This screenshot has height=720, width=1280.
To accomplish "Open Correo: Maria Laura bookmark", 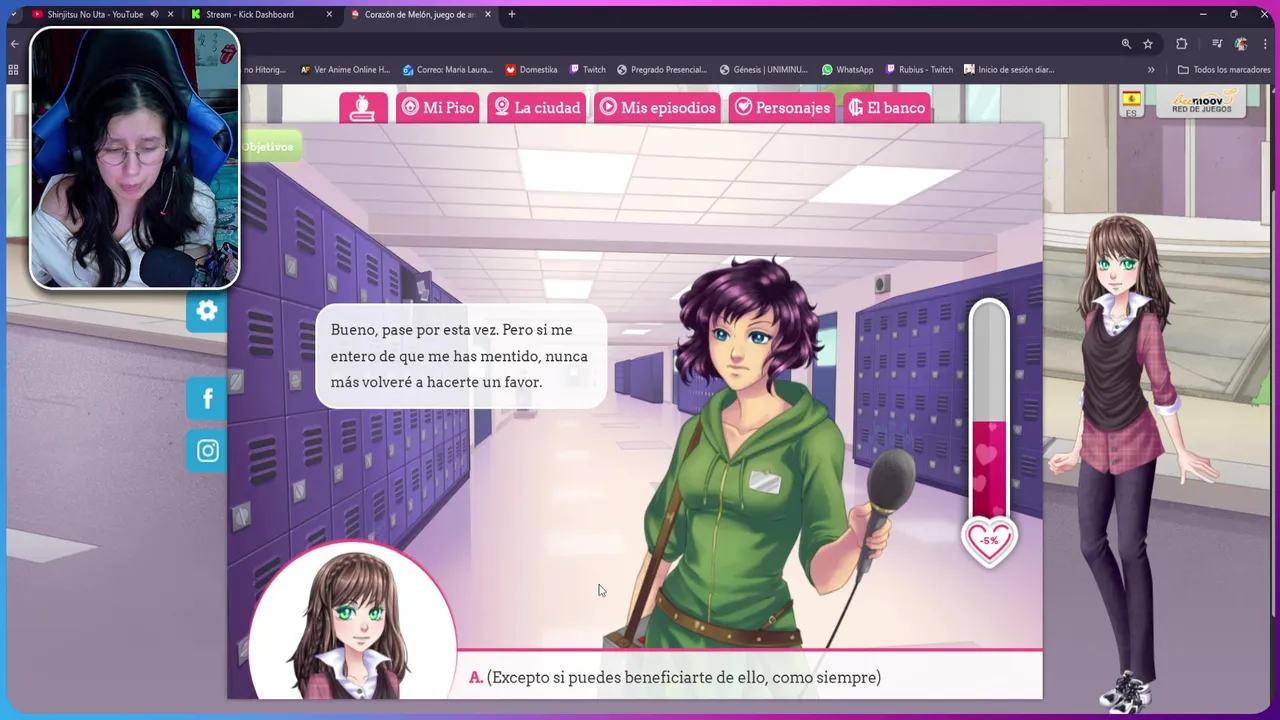I will [447, 70].
